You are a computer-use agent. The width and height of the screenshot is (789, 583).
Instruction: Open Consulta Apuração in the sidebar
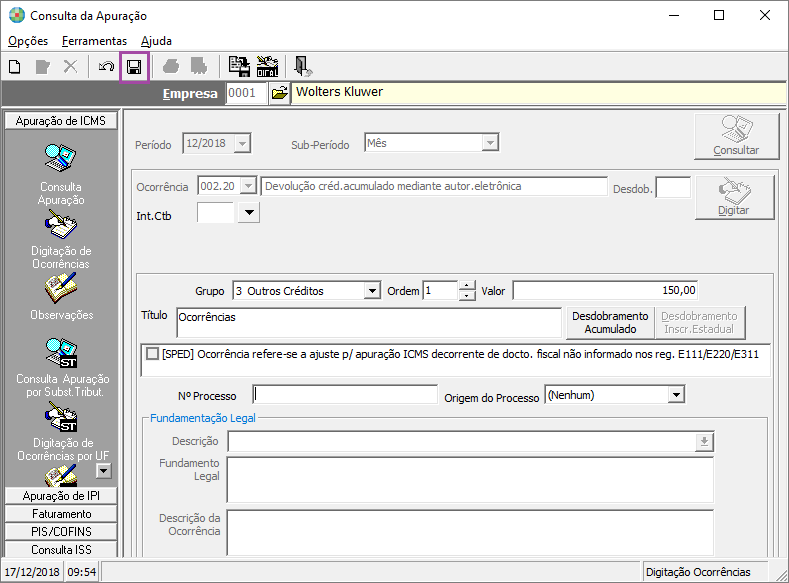tap(61, 174)
